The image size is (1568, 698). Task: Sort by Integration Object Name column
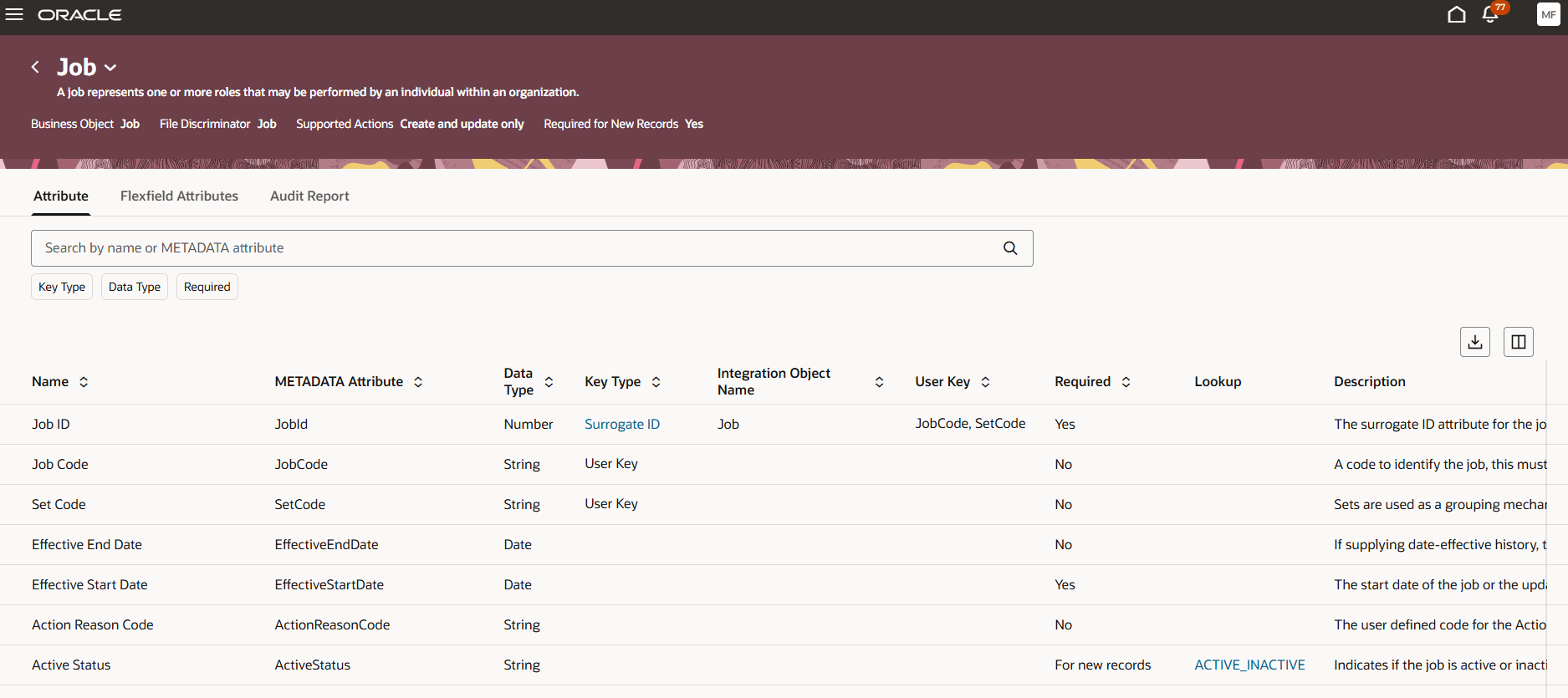tap(879, 382)
